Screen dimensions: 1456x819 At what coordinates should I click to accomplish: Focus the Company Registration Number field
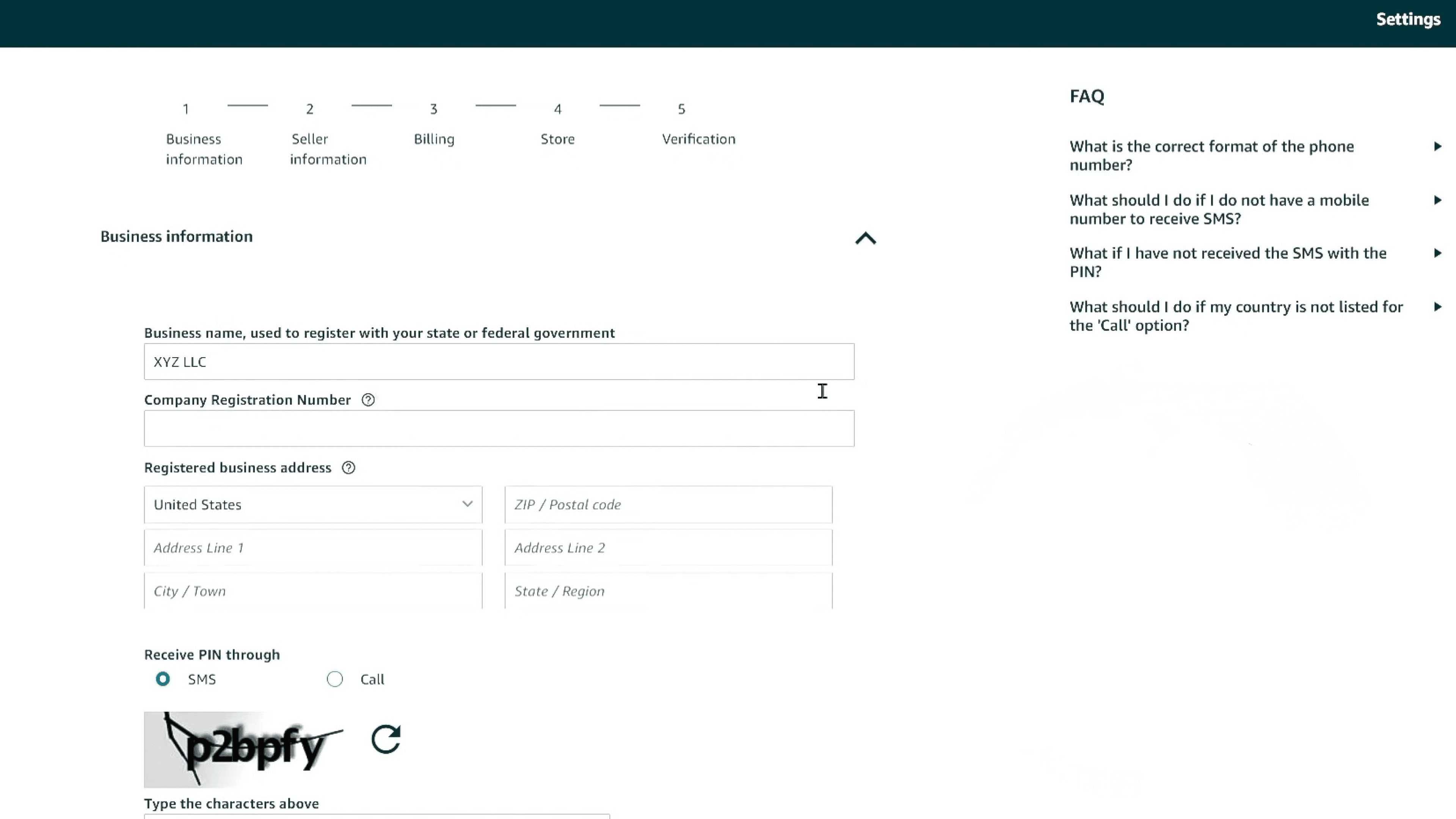[x=499, y=428]
